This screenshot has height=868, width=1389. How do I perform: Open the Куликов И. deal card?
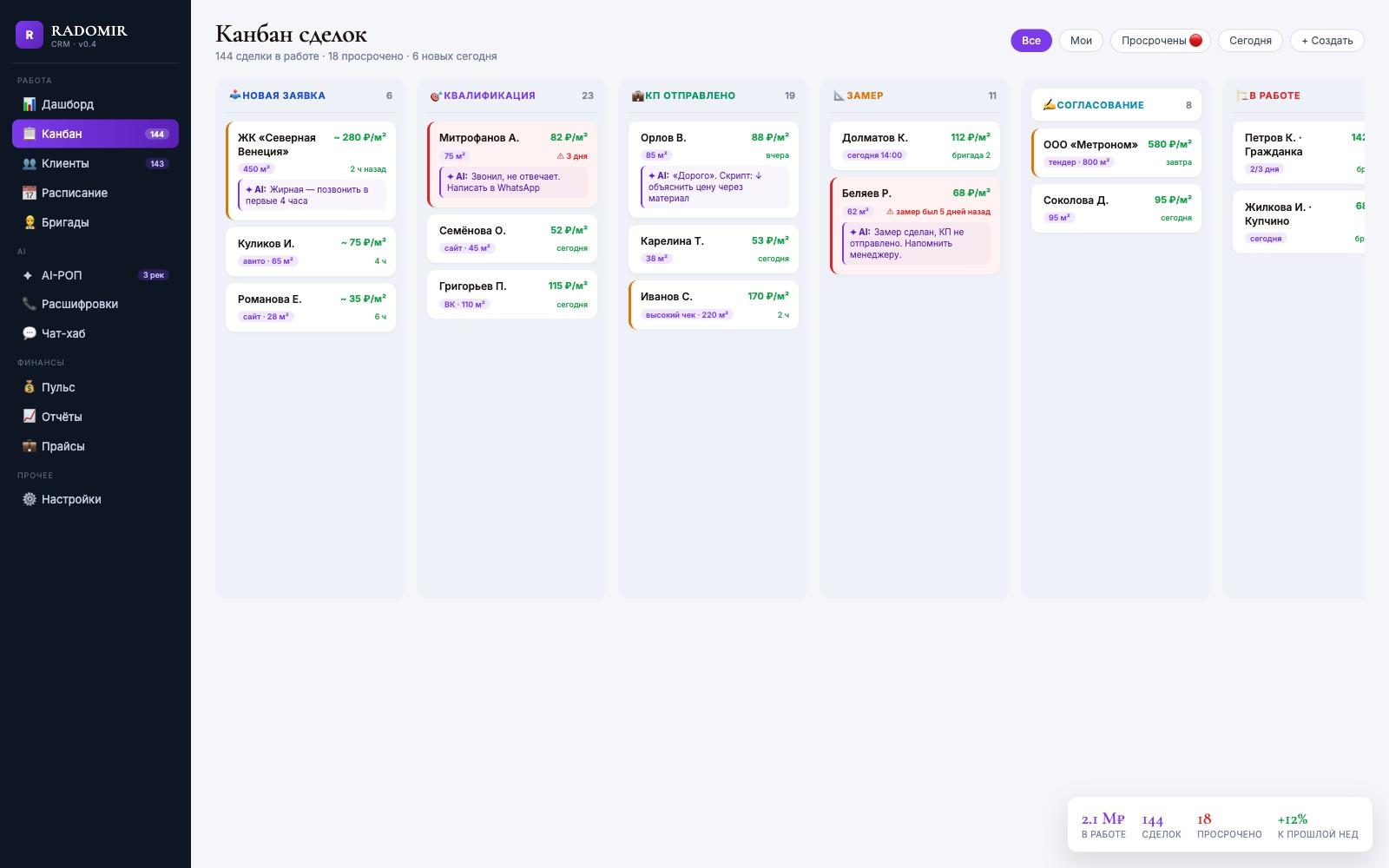[x=311, y=252]
